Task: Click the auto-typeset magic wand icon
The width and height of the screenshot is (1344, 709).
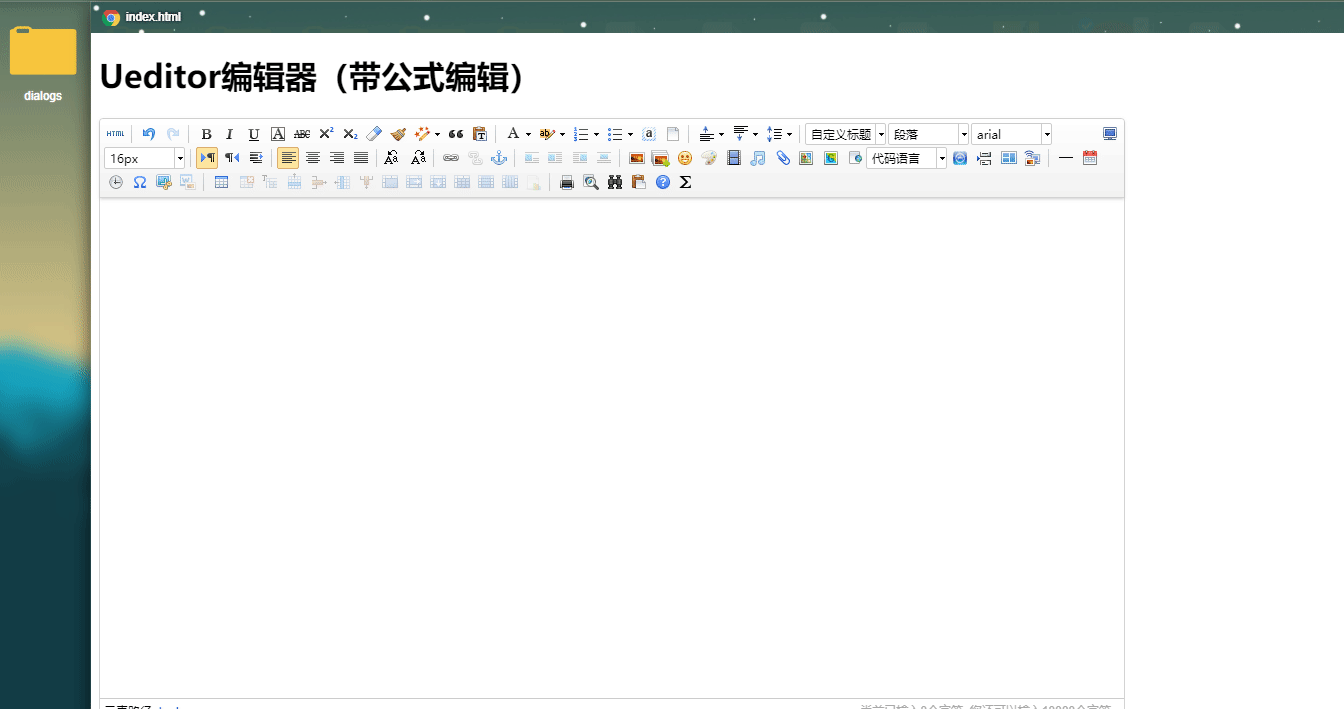Action: pos(421,134)
